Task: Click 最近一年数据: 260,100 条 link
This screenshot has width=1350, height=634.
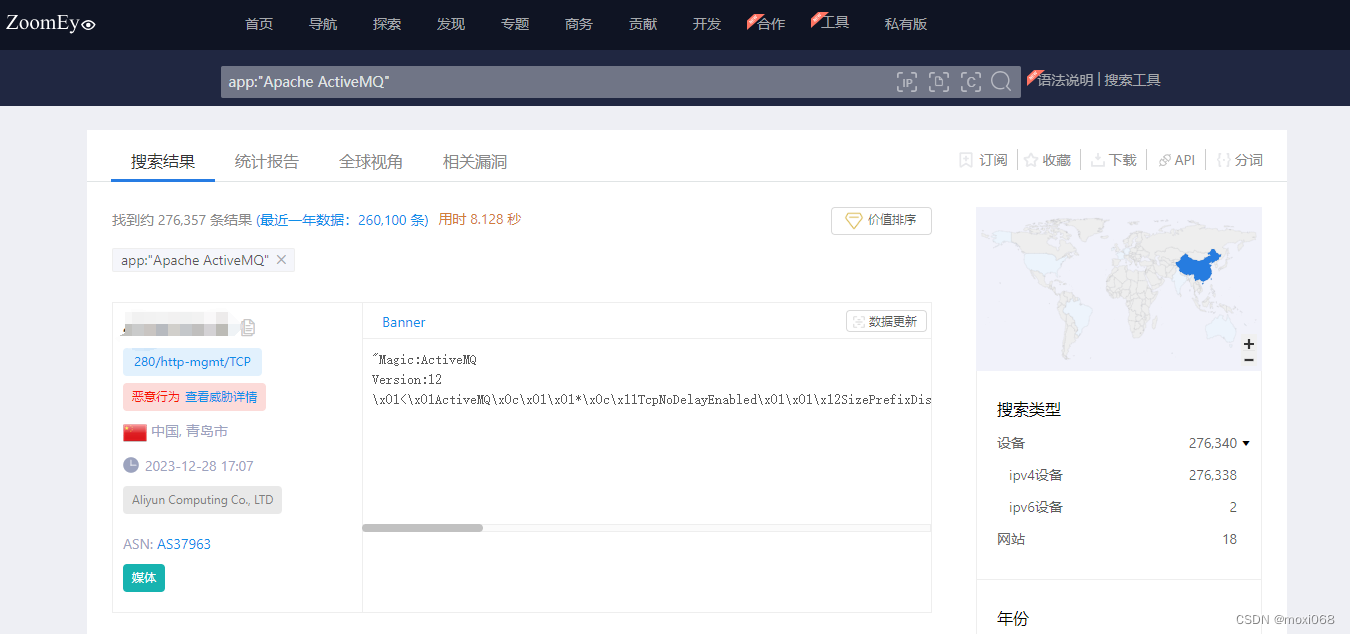Action: tap(343, 220)
